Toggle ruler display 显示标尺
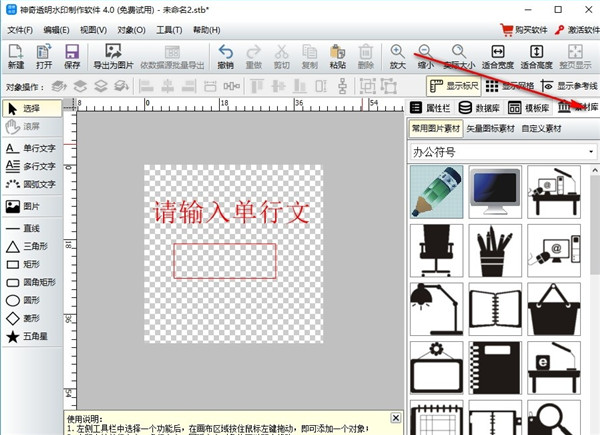 point(454,86)
